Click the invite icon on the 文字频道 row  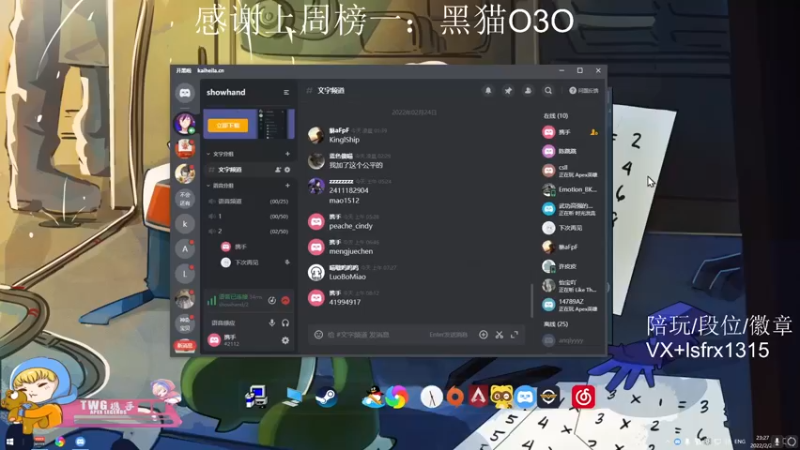278,169
